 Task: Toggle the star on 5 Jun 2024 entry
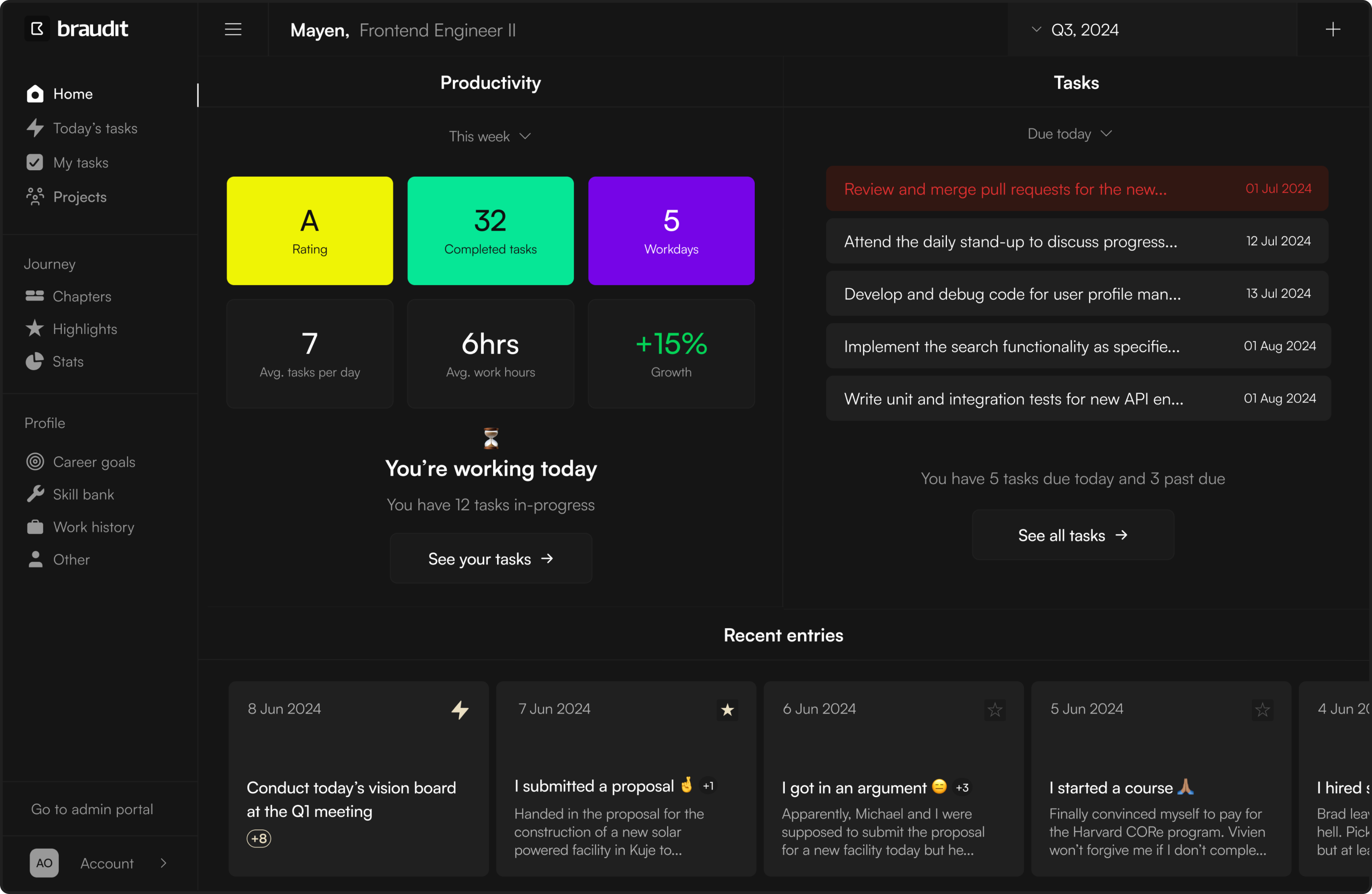click(x=1262, y=707)
